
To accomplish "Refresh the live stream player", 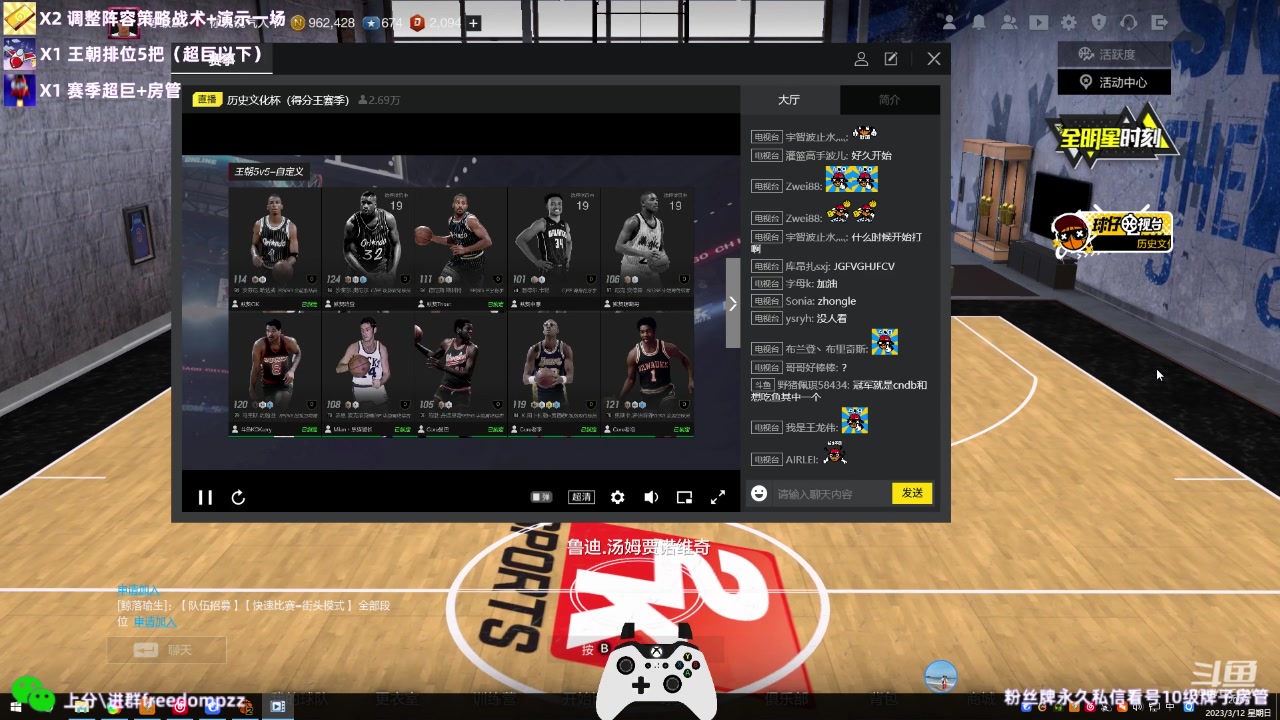I will (x=238, y=497).
